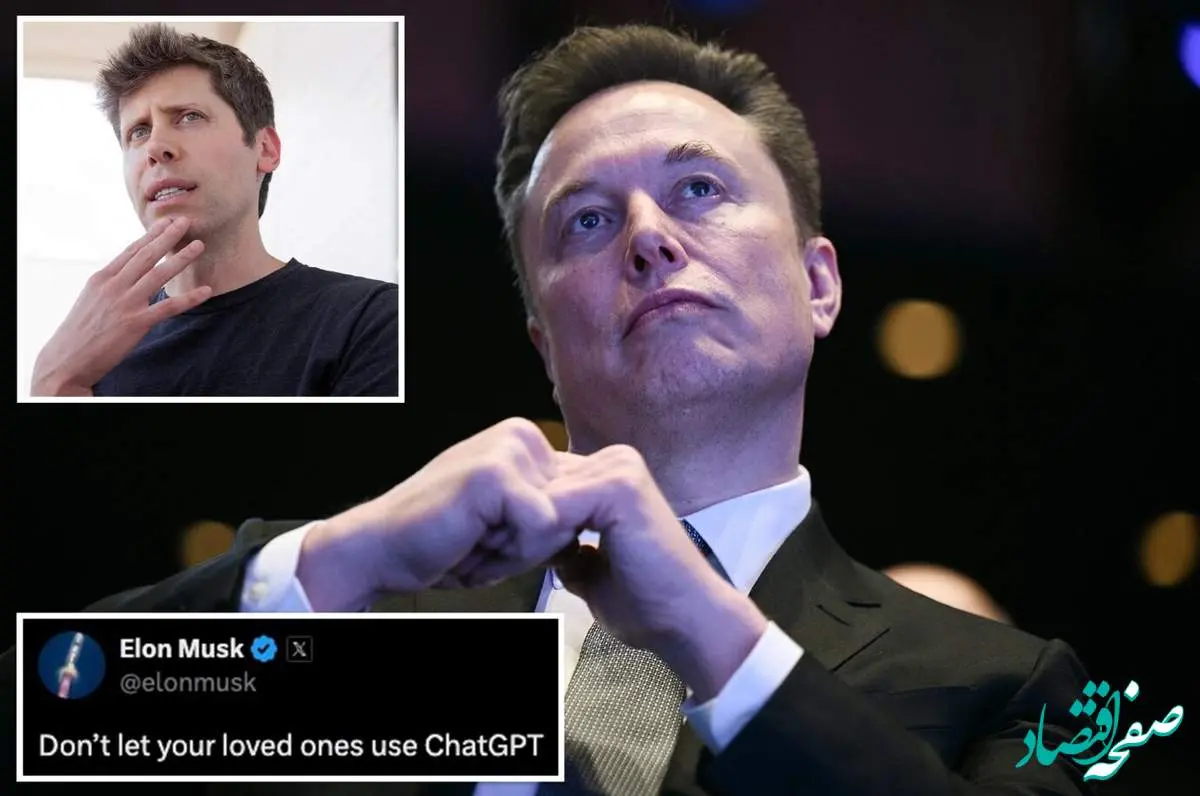
Task: Click the orange bokeh light beside the man's cheek
Action: coord(917,338)
